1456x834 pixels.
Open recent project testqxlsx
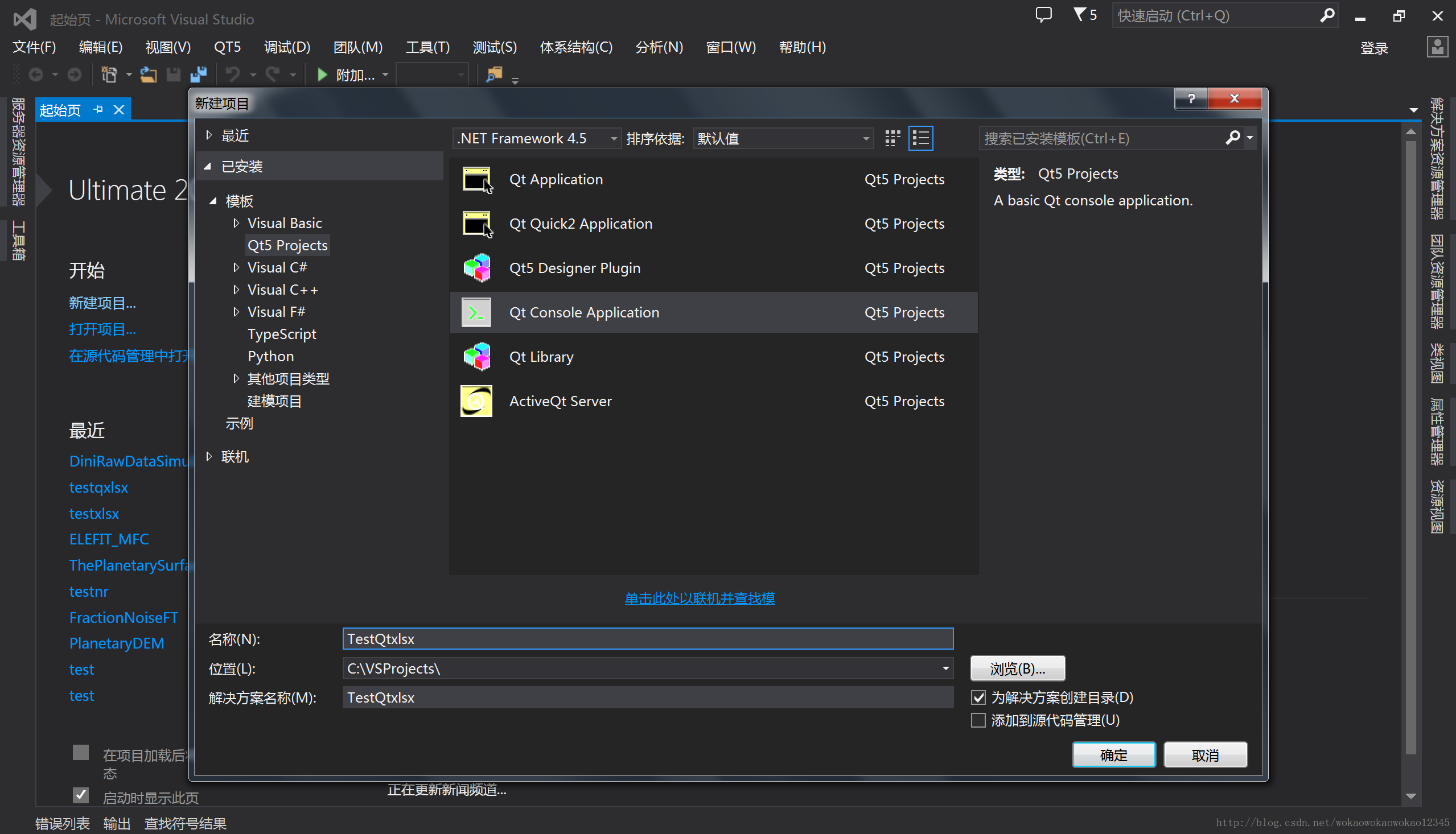click(98, 488)
